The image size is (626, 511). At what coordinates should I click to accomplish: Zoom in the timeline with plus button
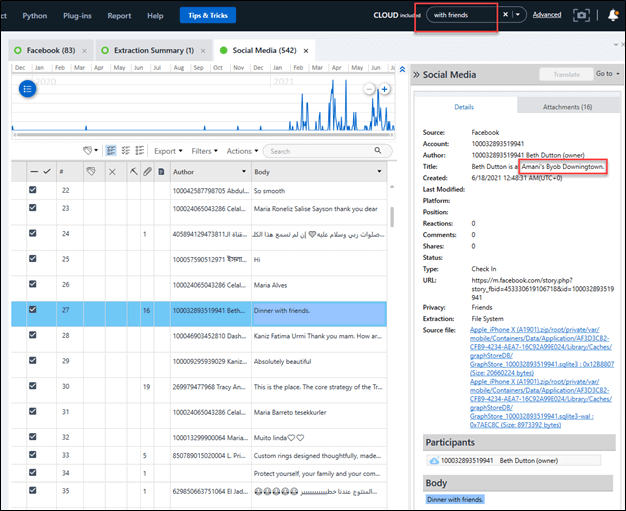(x=384, y=90)
